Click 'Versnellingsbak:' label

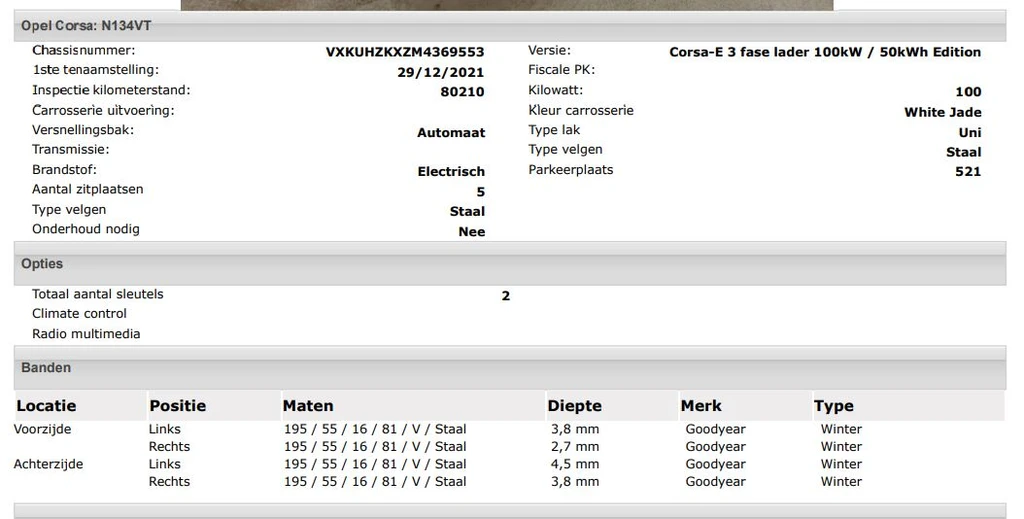[83, 130]
